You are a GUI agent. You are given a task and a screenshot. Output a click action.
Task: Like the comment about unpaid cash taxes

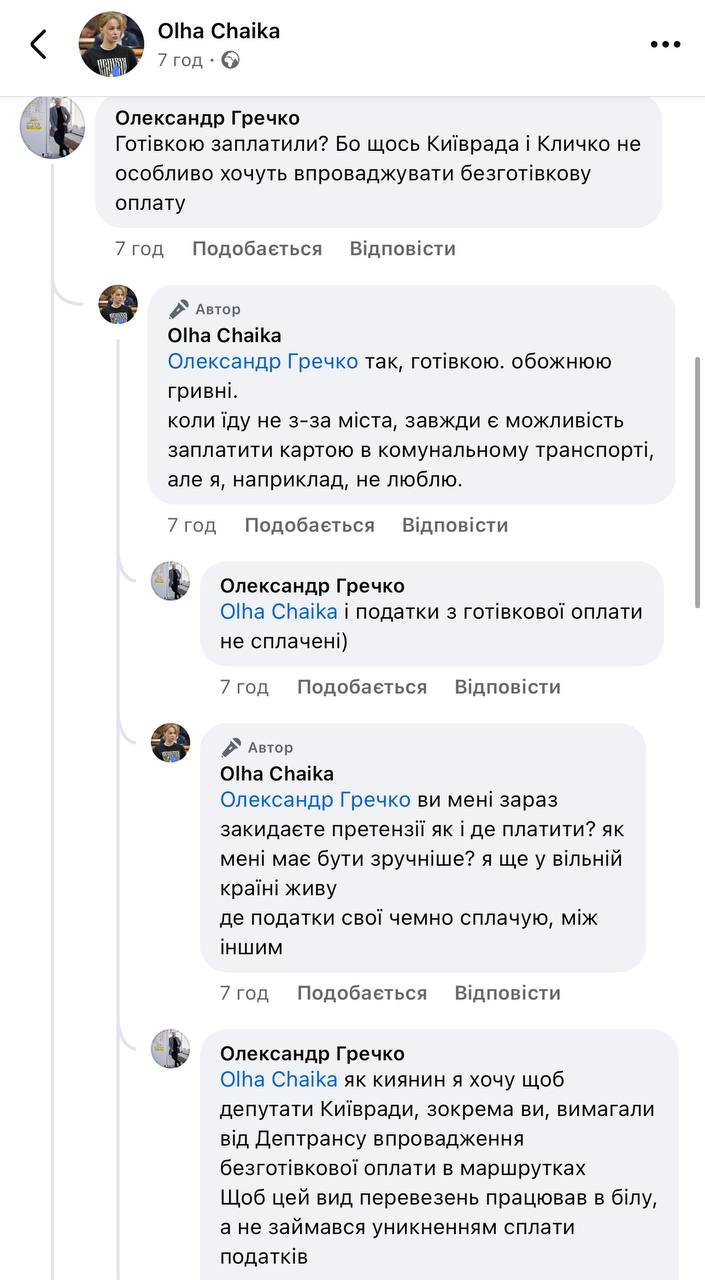click(362, 687)
